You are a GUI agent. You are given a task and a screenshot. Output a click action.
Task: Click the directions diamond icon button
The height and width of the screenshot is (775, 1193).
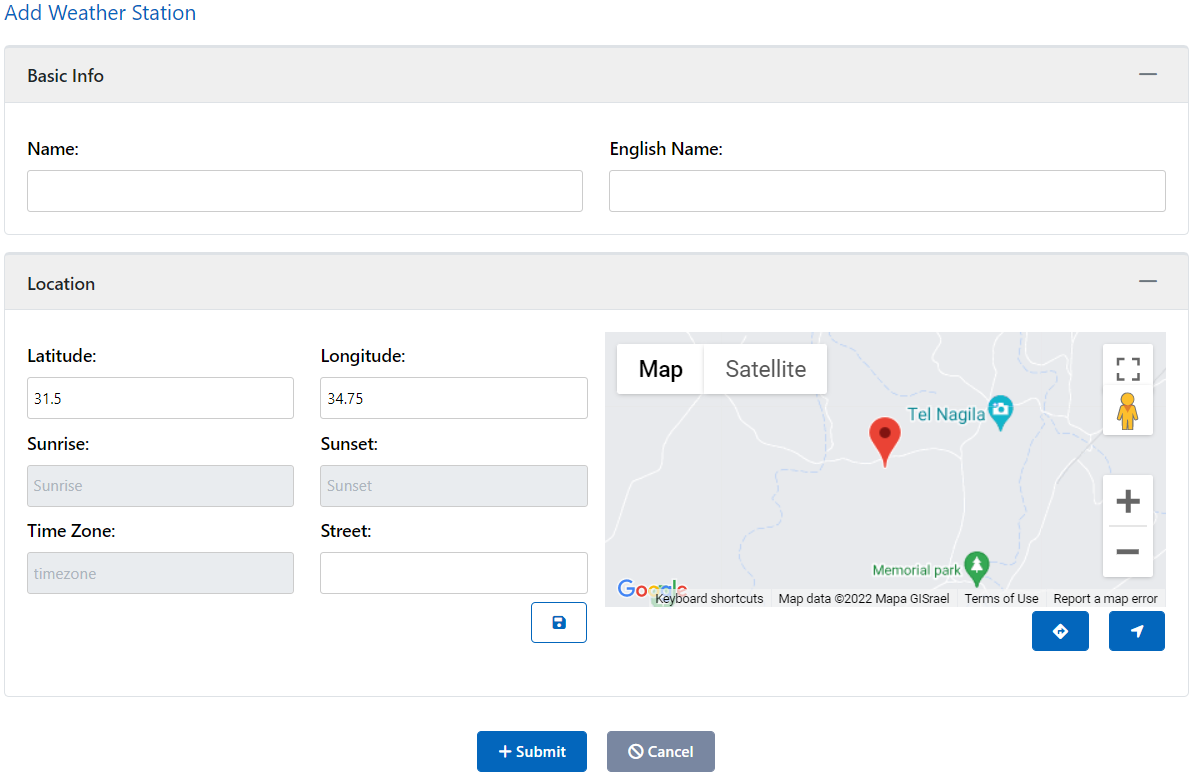click(1060, 631)
